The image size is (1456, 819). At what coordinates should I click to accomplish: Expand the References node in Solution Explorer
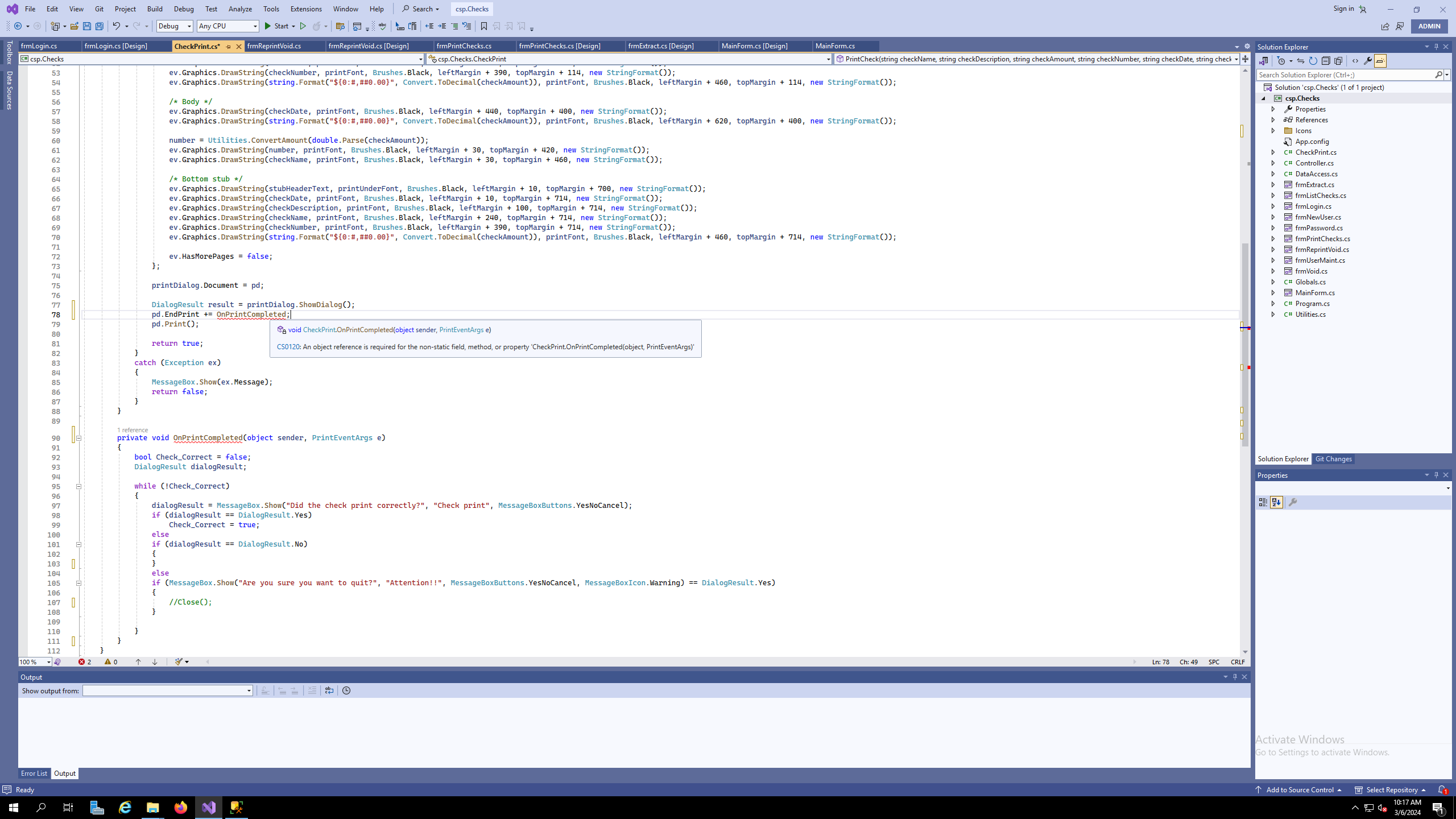(x=1273, y=120)
